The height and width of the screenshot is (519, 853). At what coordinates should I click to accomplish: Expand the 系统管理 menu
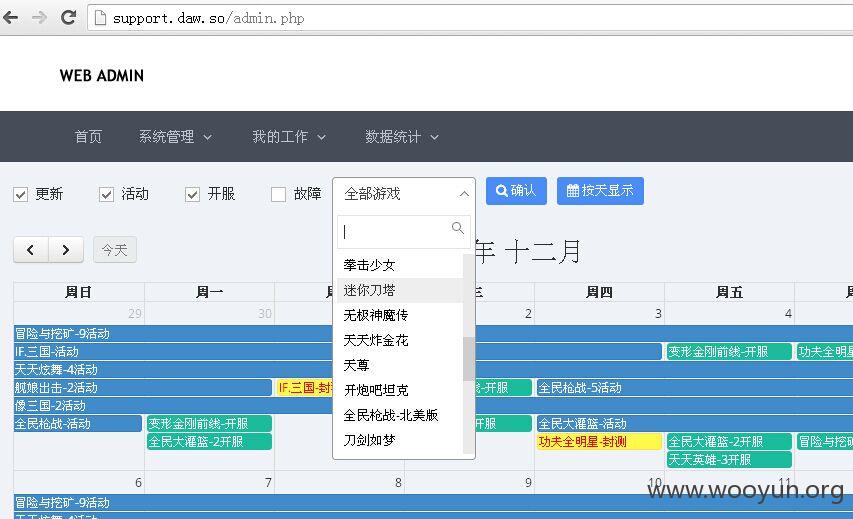click(175, 137)
